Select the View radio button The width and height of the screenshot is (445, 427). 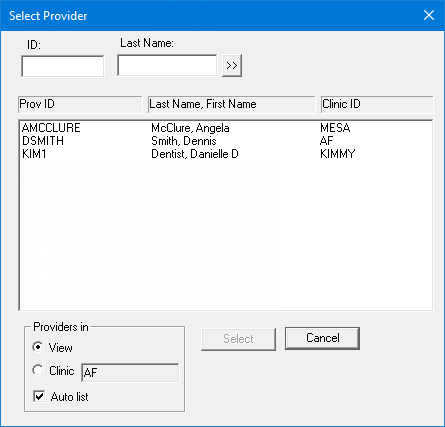click(x=38, y=347)
